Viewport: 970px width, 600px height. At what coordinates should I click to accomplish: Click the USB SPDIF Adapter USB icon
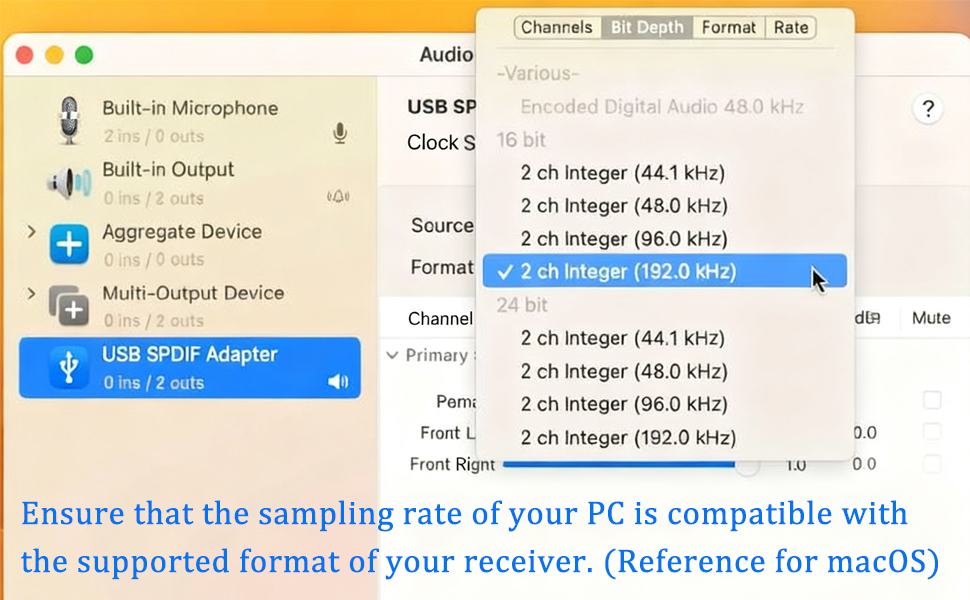coord(69,367)
